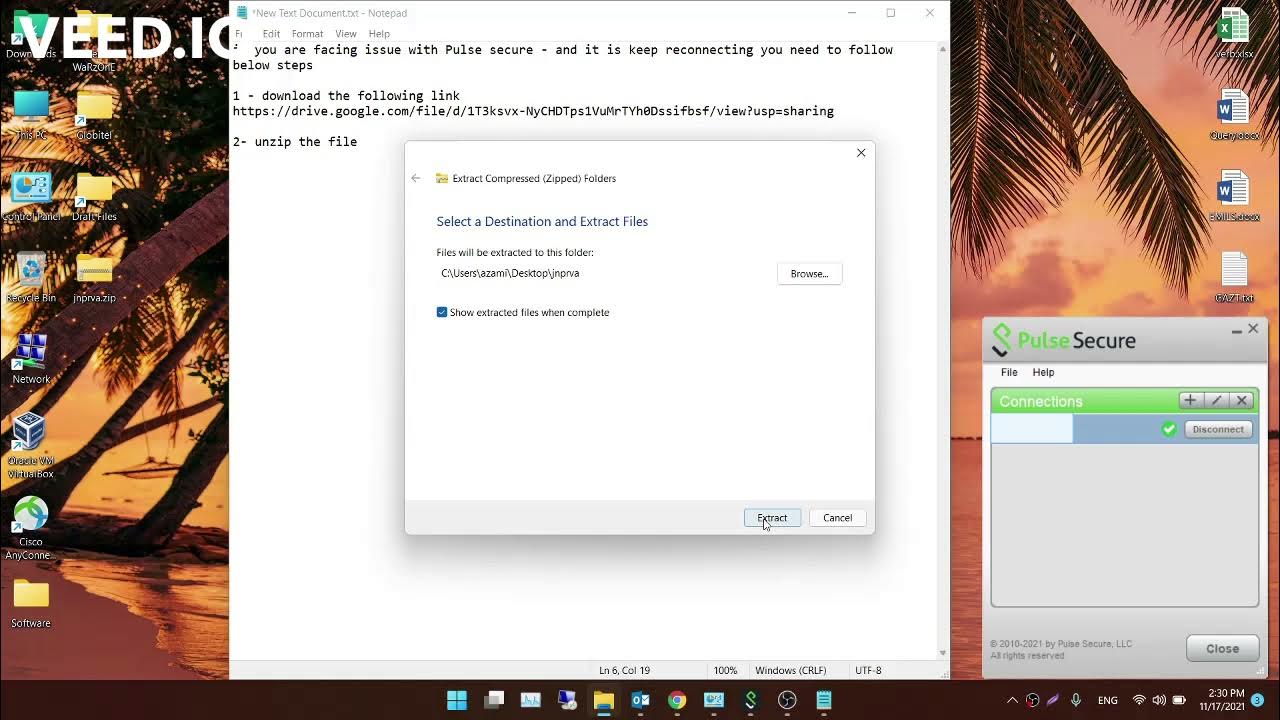
Task: Toggle Show extracted files when complete checkbox
Action: click(x=442, y=312)
